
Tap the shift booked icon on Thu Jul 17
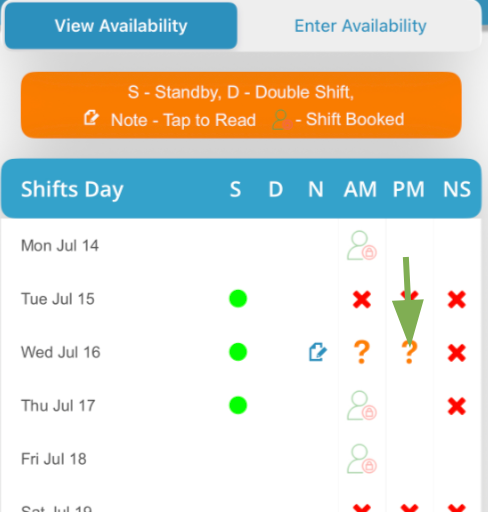pos(362,405)
